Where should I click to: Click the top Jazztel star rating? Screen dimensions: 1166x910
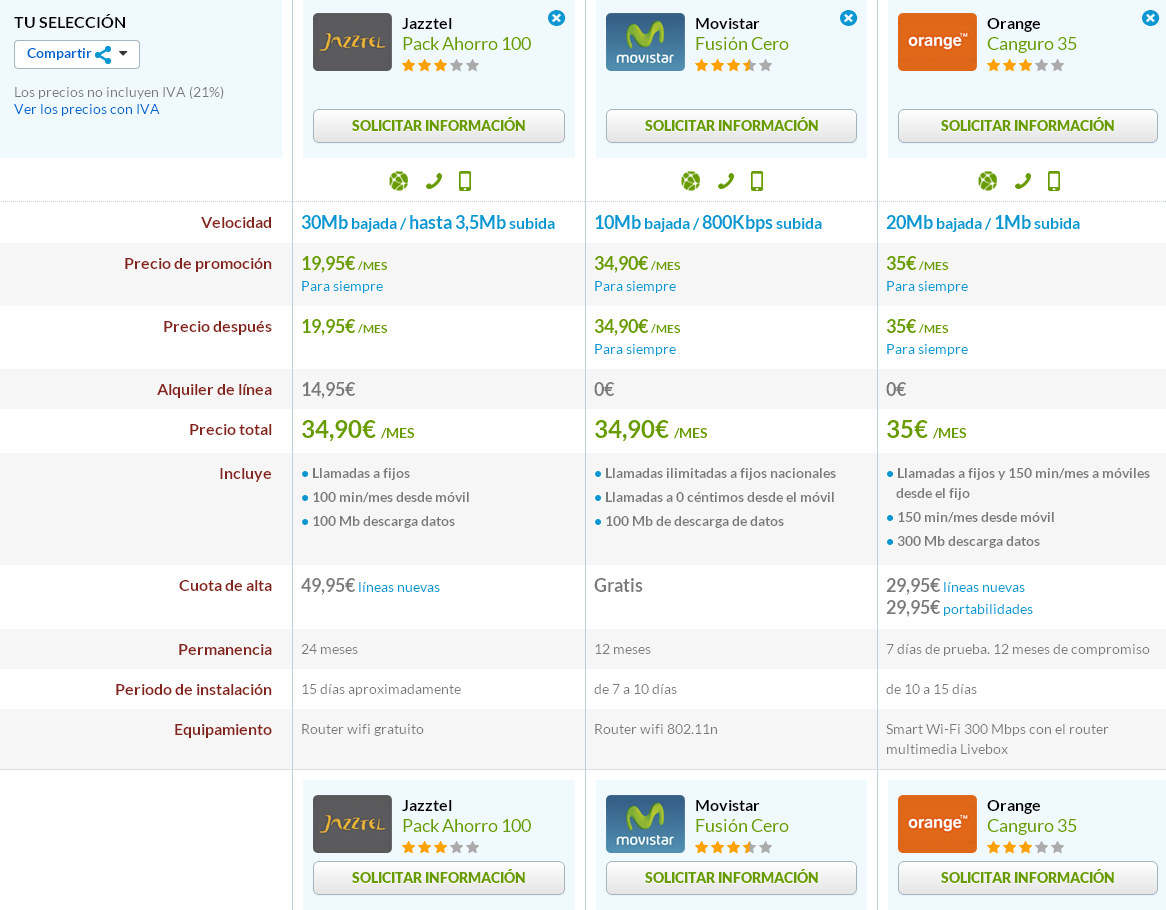pos(440,65)
